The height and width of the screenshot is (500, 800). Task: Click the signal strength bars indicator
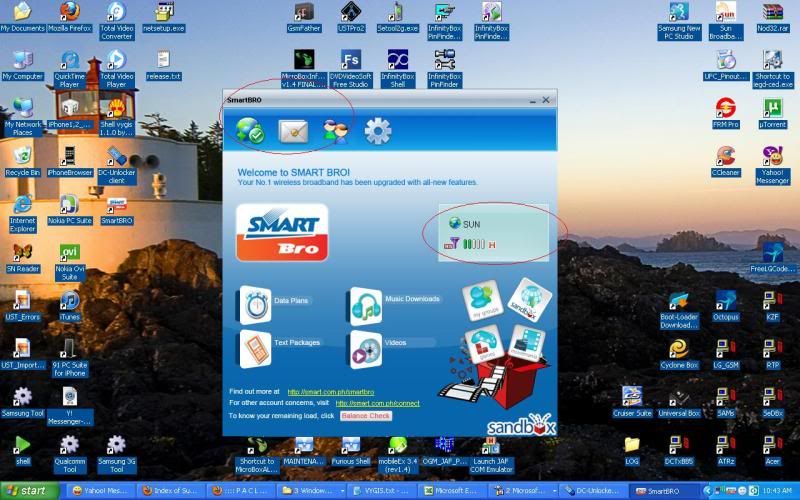point(473,245)
